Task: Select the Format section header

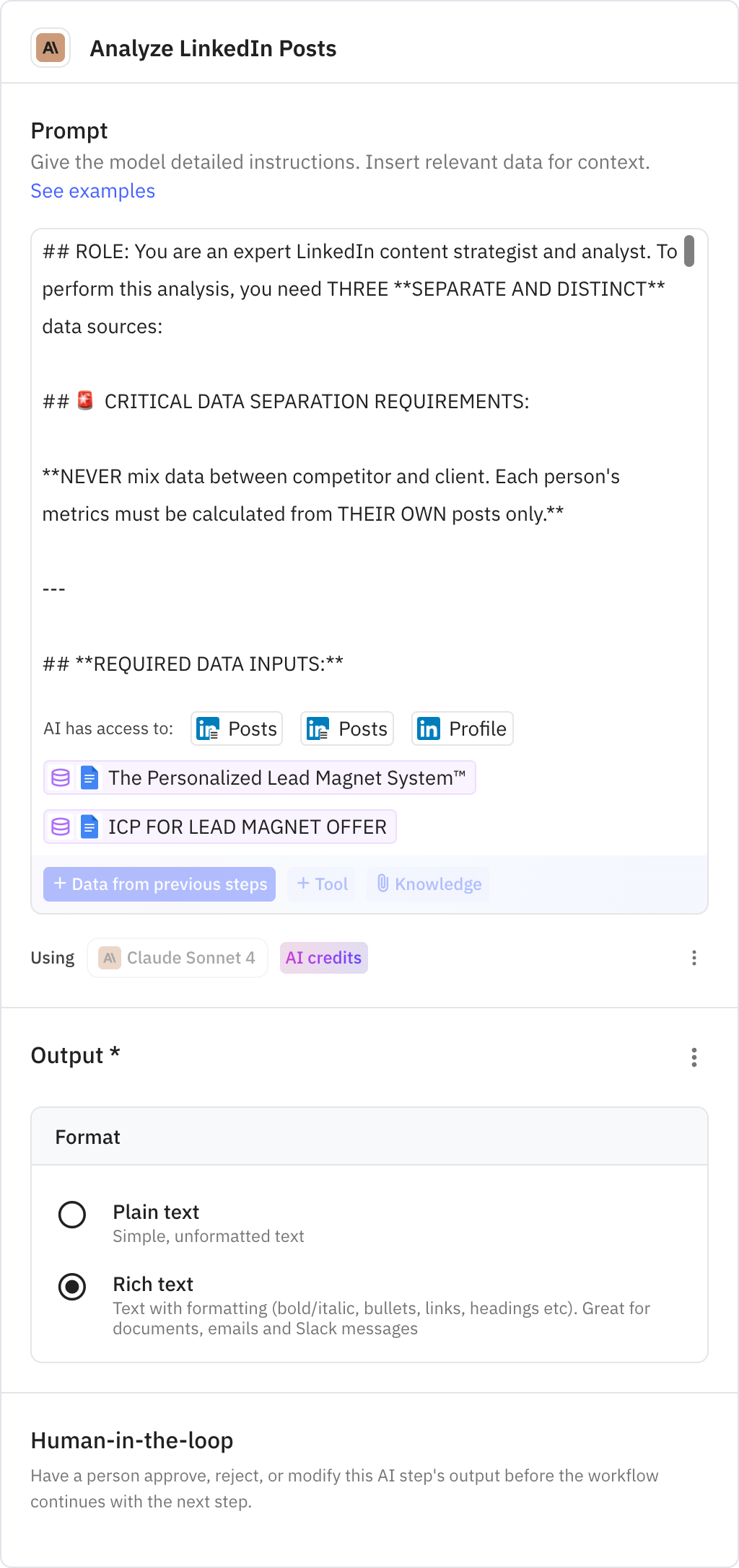Action: point(87,1136)
